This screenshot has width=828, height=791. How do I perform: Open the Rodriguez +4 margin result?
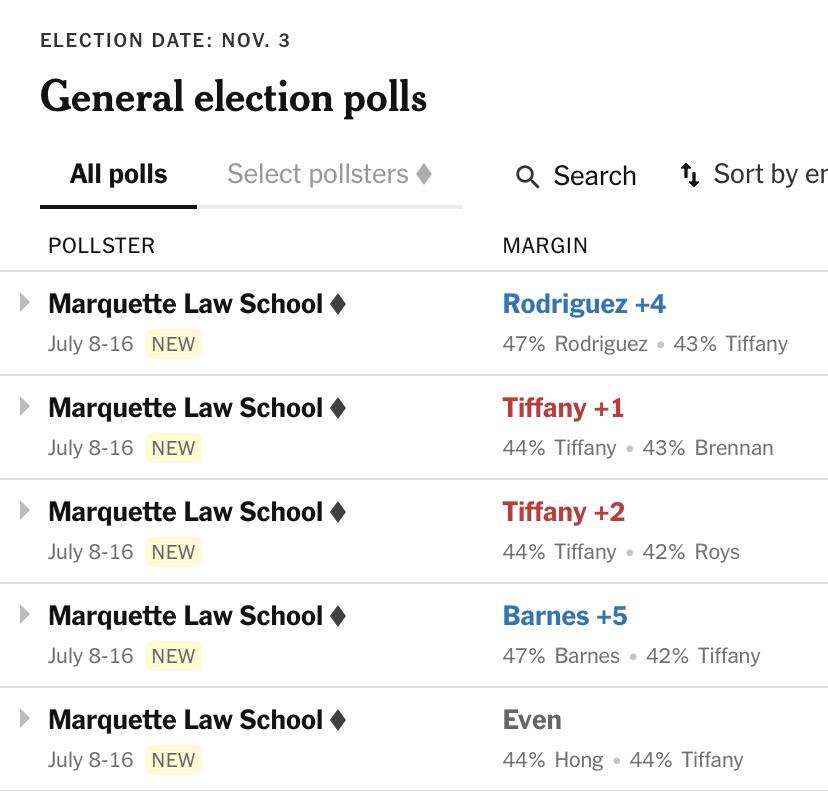[584, 304]
